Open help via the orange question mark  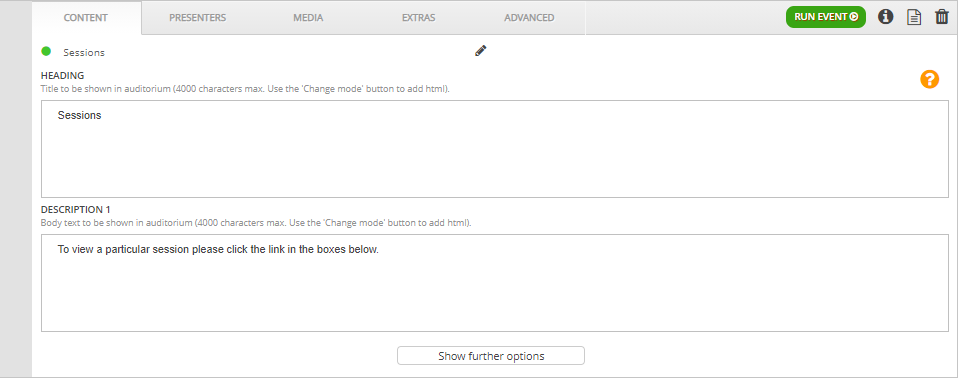[930, 79]
